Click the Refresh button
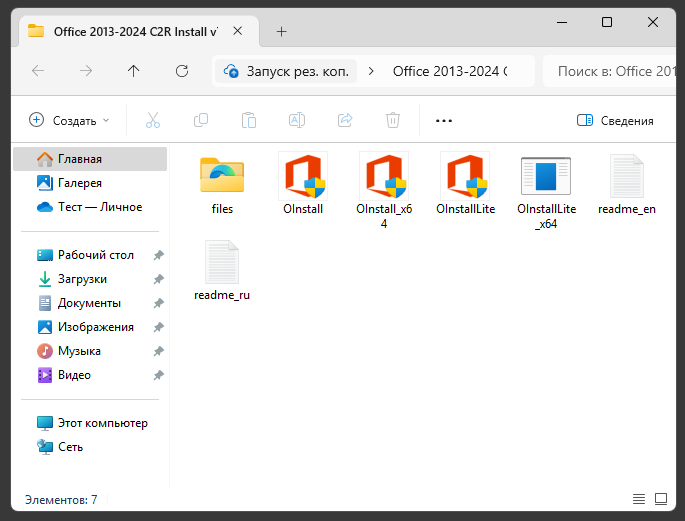The image size is (685, 521). point(182,71)
